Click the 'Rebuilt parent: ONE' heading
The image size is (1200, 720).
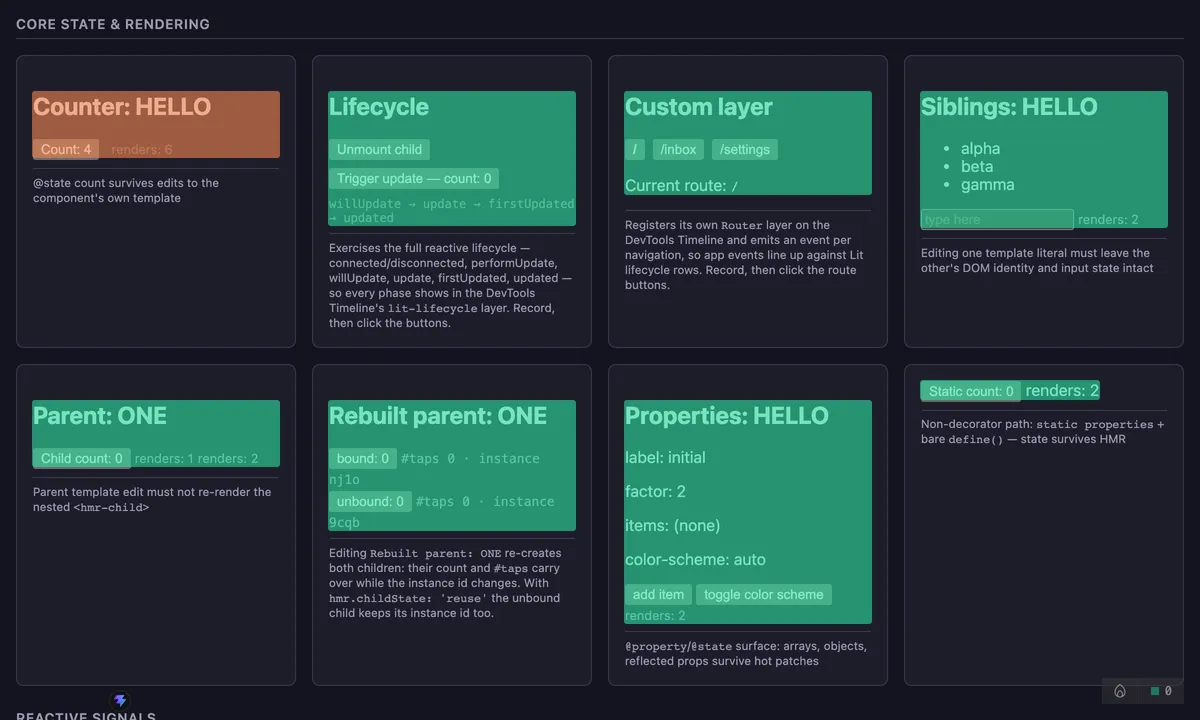438,415
